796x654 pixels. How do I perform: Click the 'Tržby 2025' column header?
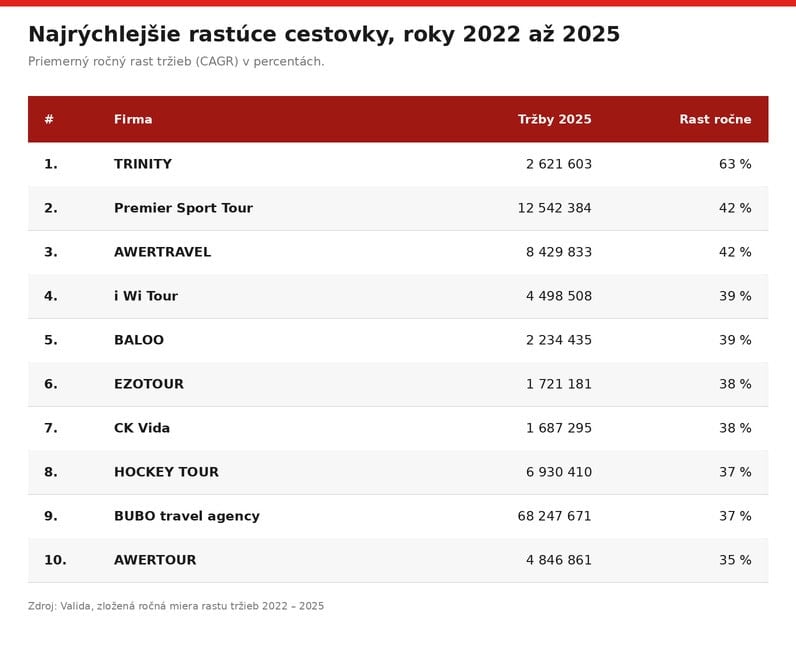coord(554,119)
